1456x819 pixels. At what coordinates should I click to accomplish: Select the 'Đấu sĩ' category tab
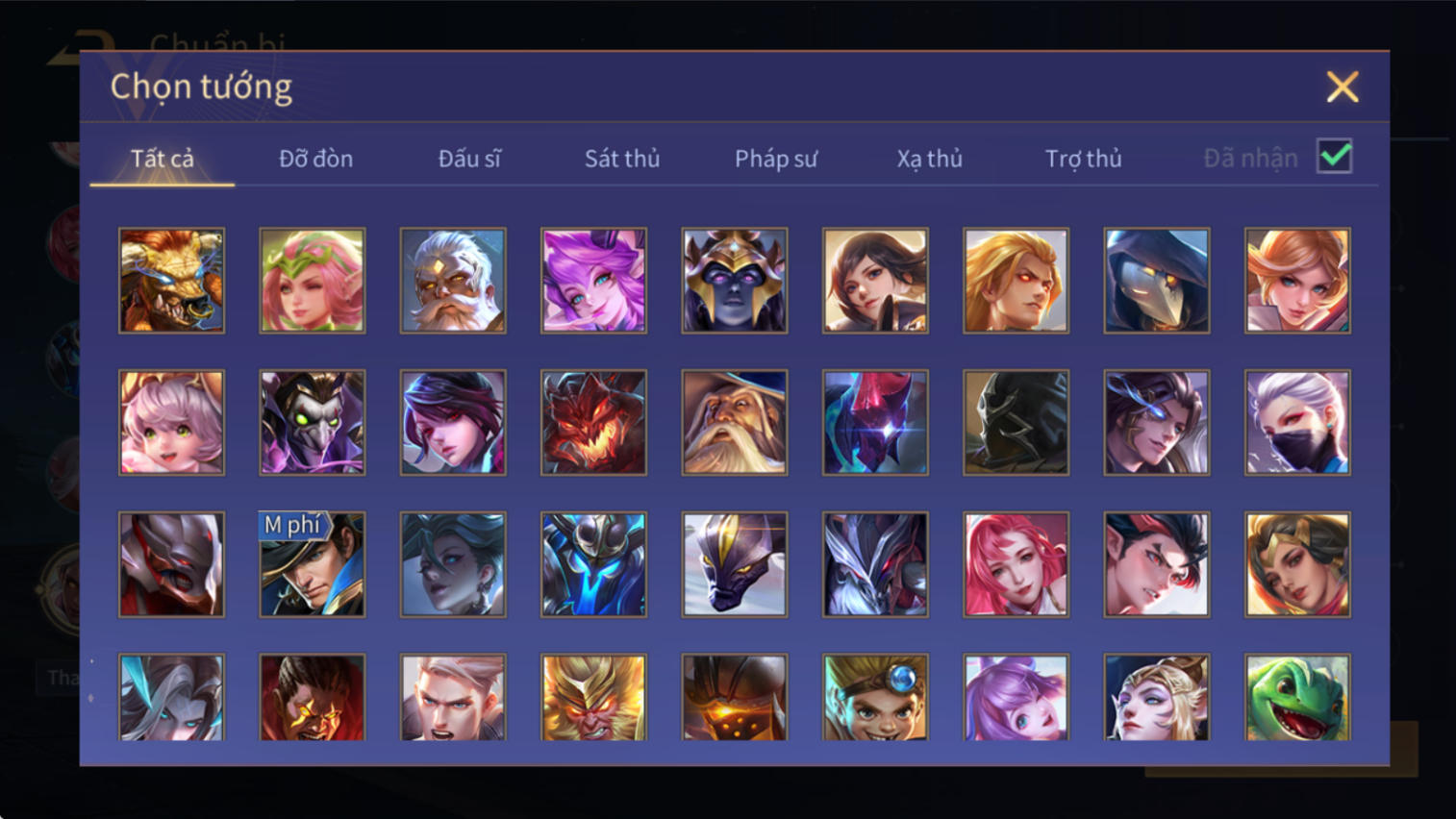click(x=469, y=159)
